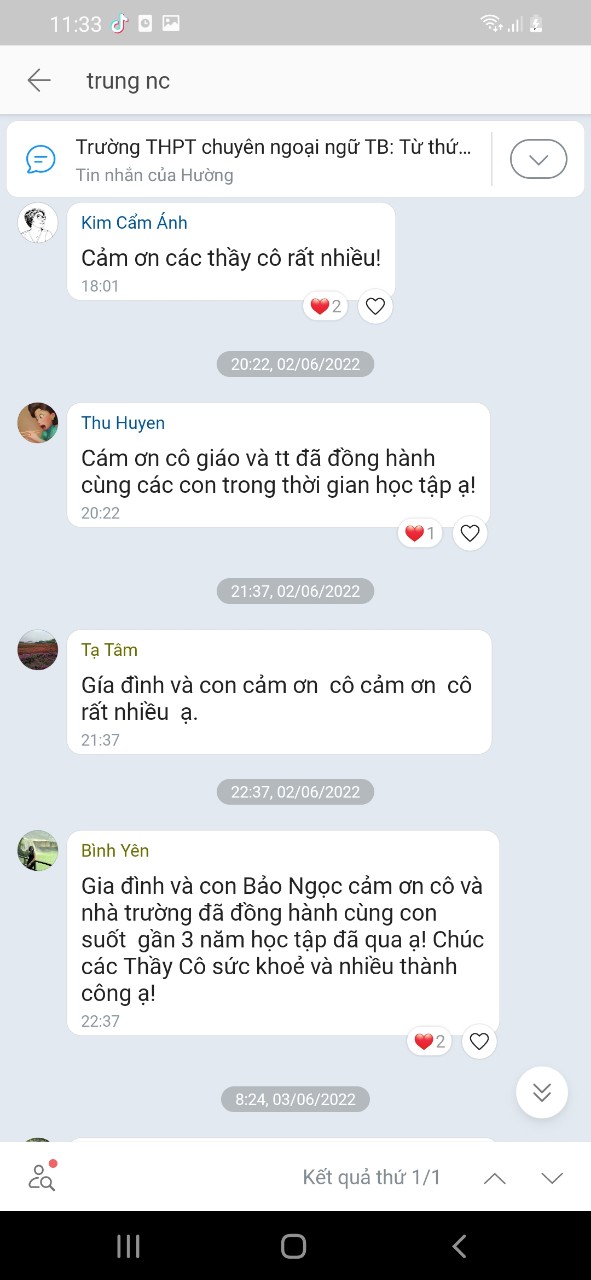Viewport: 591px width, 1280px height.
Task: View the reaction count on Thu Huyen's message
Action: pyautogui.click(x=420, y=534)
